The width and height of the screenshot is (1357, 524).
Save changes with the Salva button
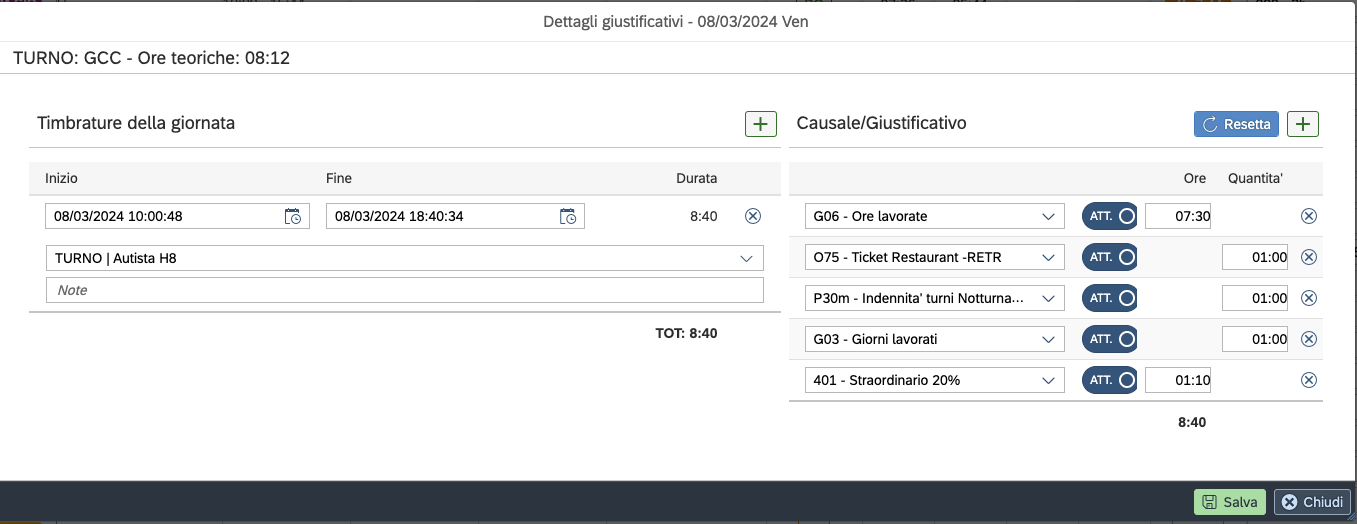[1229, 502]
